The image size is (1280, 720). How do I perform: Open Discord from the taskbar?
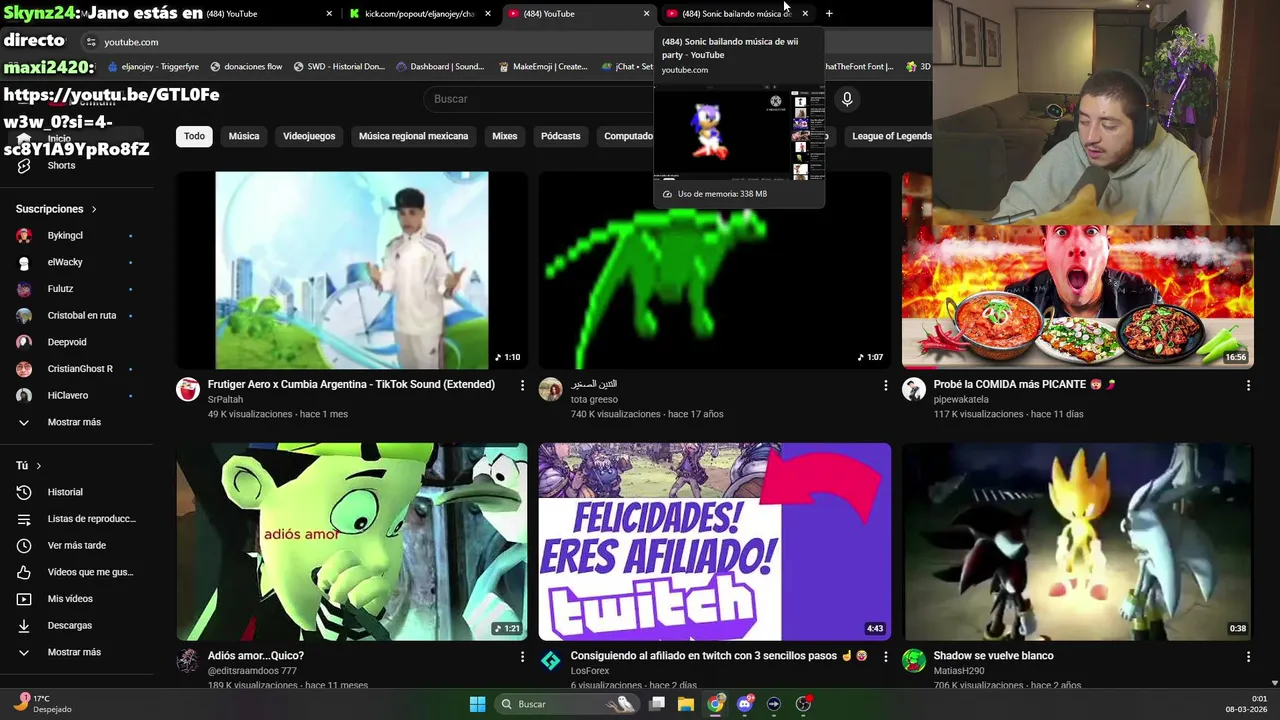pos(745,704)
